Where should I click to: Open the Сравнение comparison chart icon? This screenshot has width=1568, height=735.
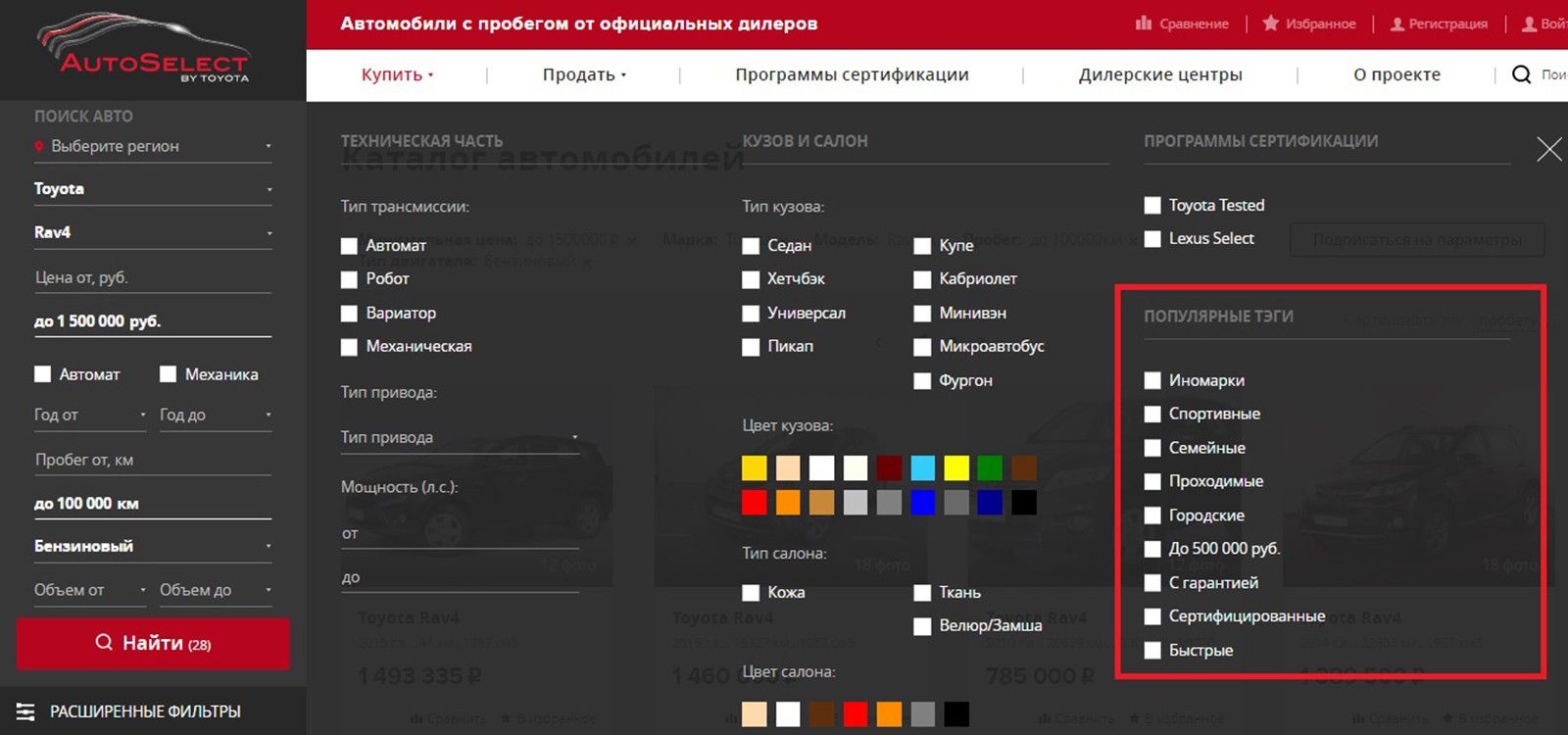[1144, 23]
